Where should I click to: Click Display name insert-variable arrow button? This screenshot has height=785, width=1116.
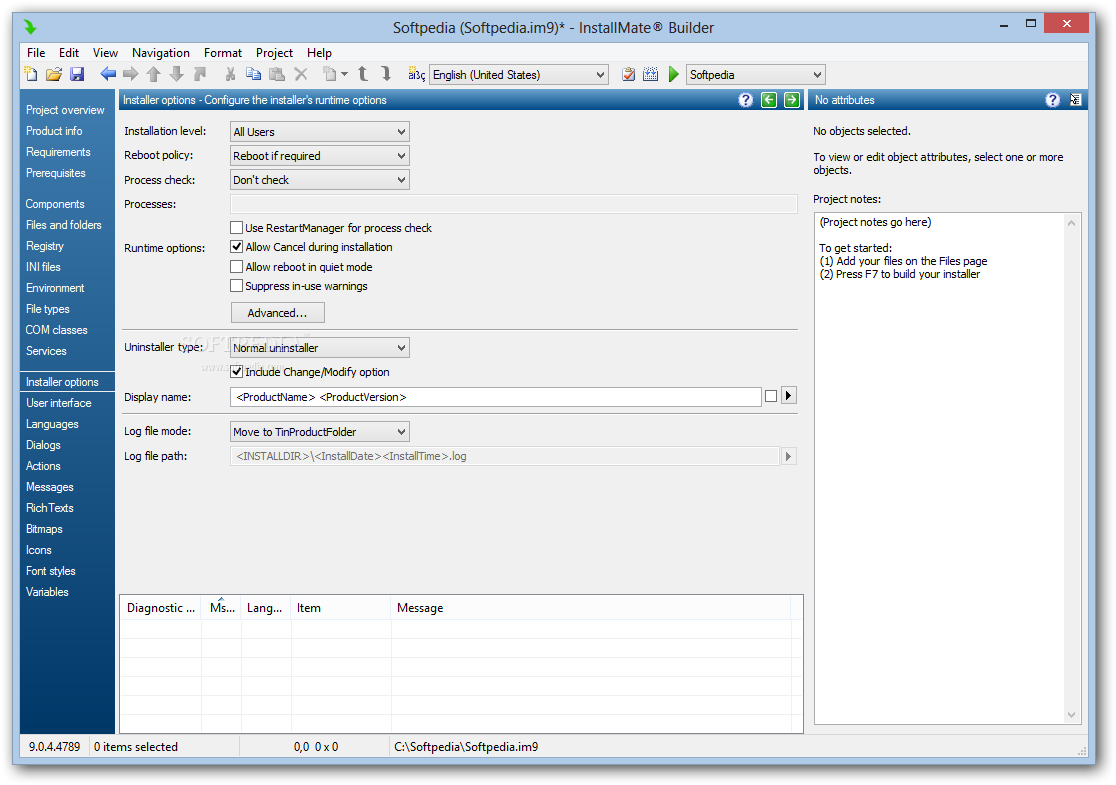coord(789,396)
